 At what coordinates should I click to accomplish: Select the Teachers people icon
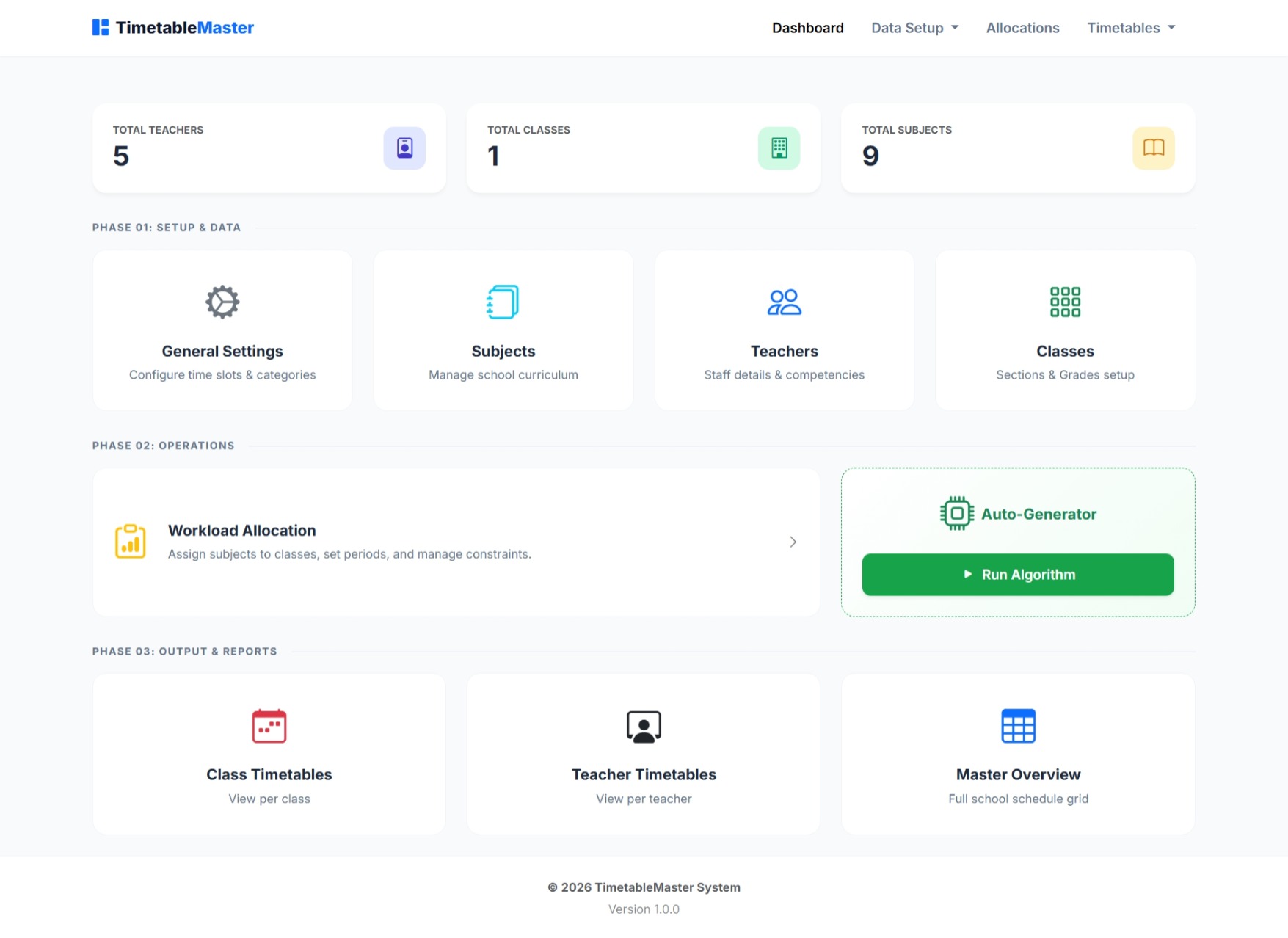coord(784,302)
